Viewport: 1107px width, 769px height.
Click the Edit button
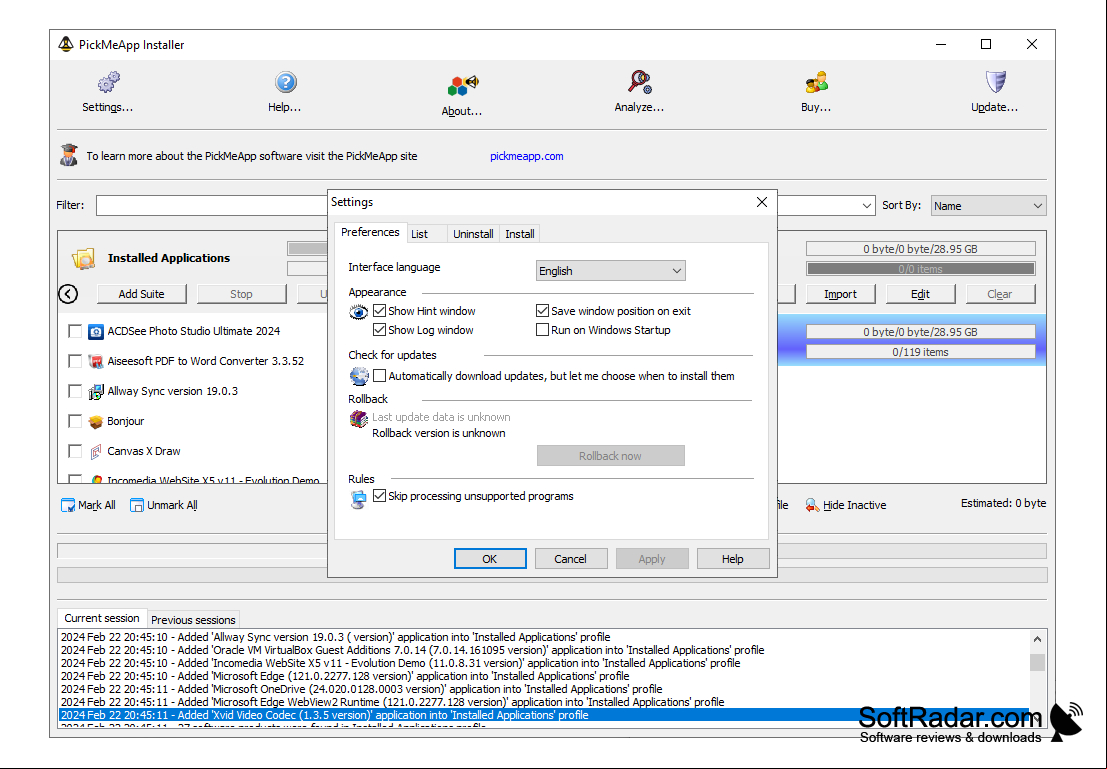[x=920, y=294]
